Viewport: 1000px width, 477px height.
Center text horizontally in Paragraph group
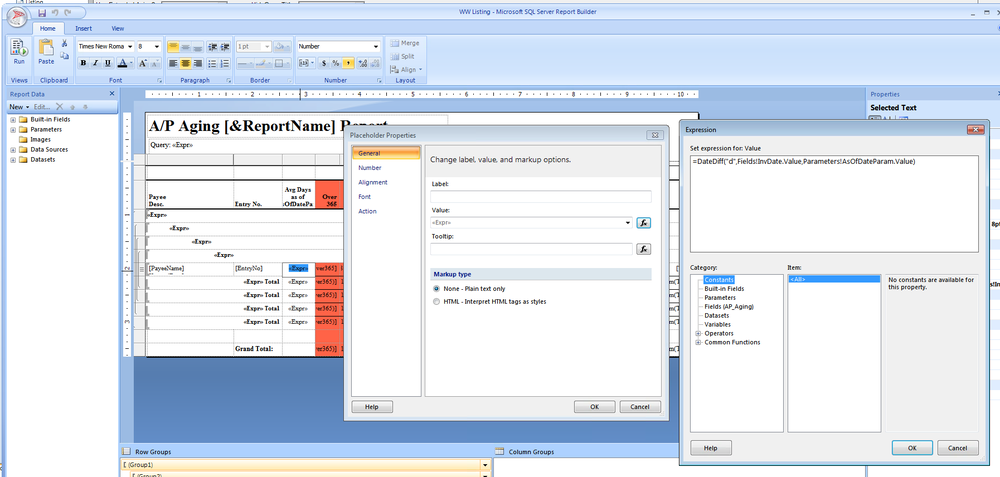pos(185,63)
